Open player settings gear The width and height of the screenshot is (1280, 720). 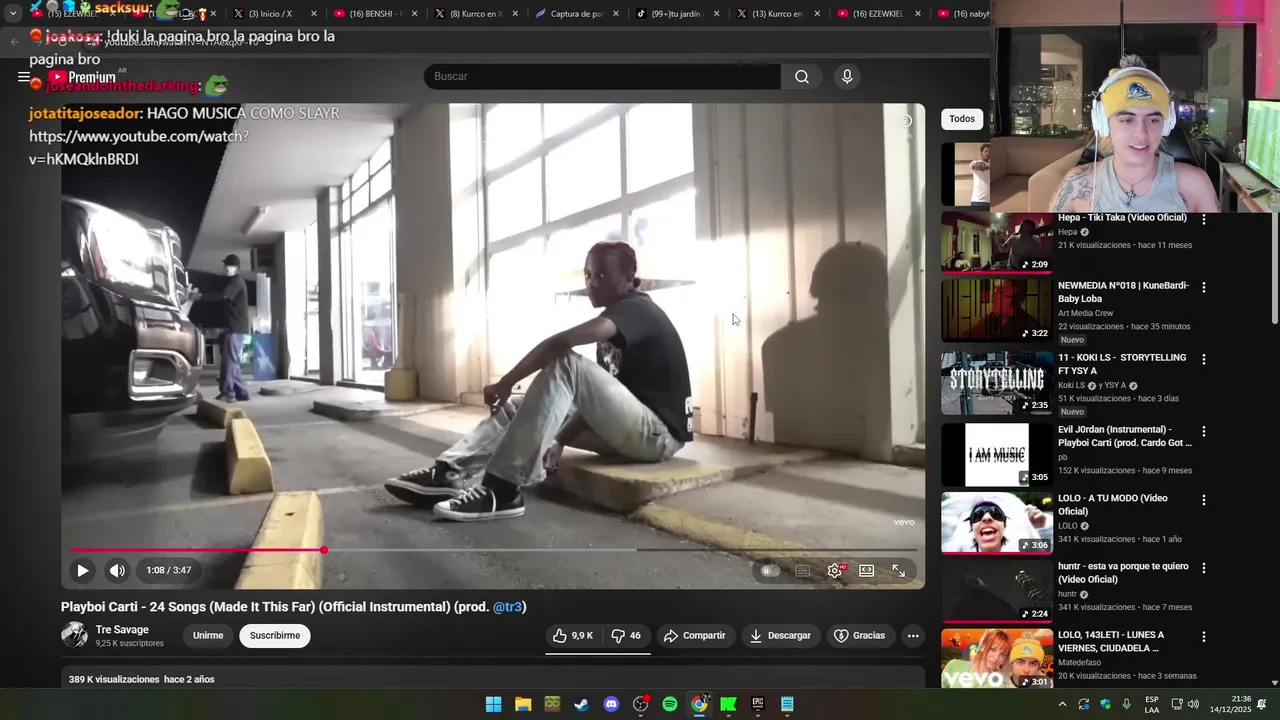[835, 571]
